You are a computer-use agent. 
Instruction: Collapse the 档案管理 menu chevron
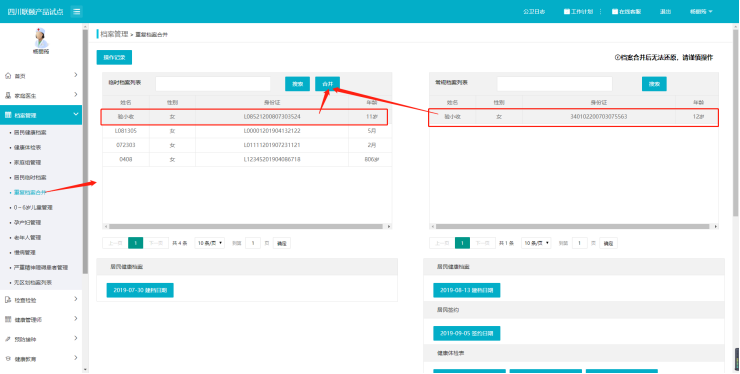pos(76,114)
